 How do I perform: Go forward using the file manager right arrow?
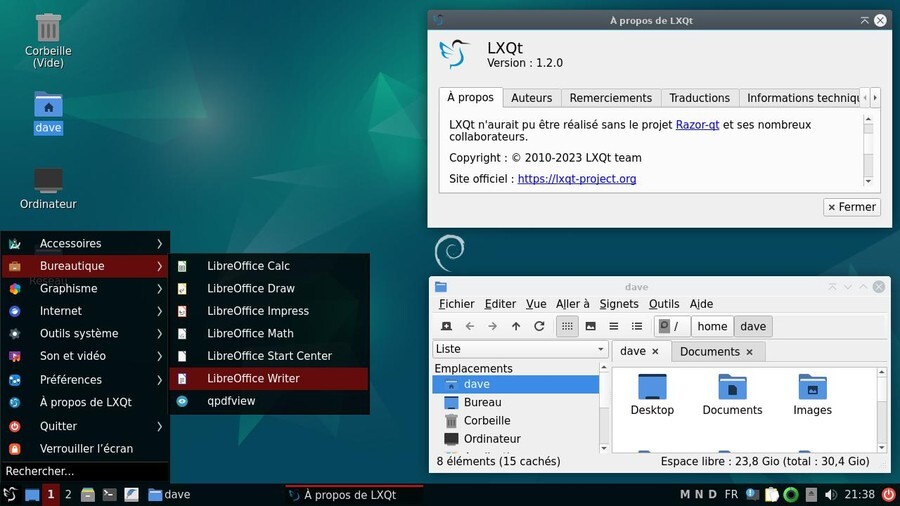pos(492,326)
